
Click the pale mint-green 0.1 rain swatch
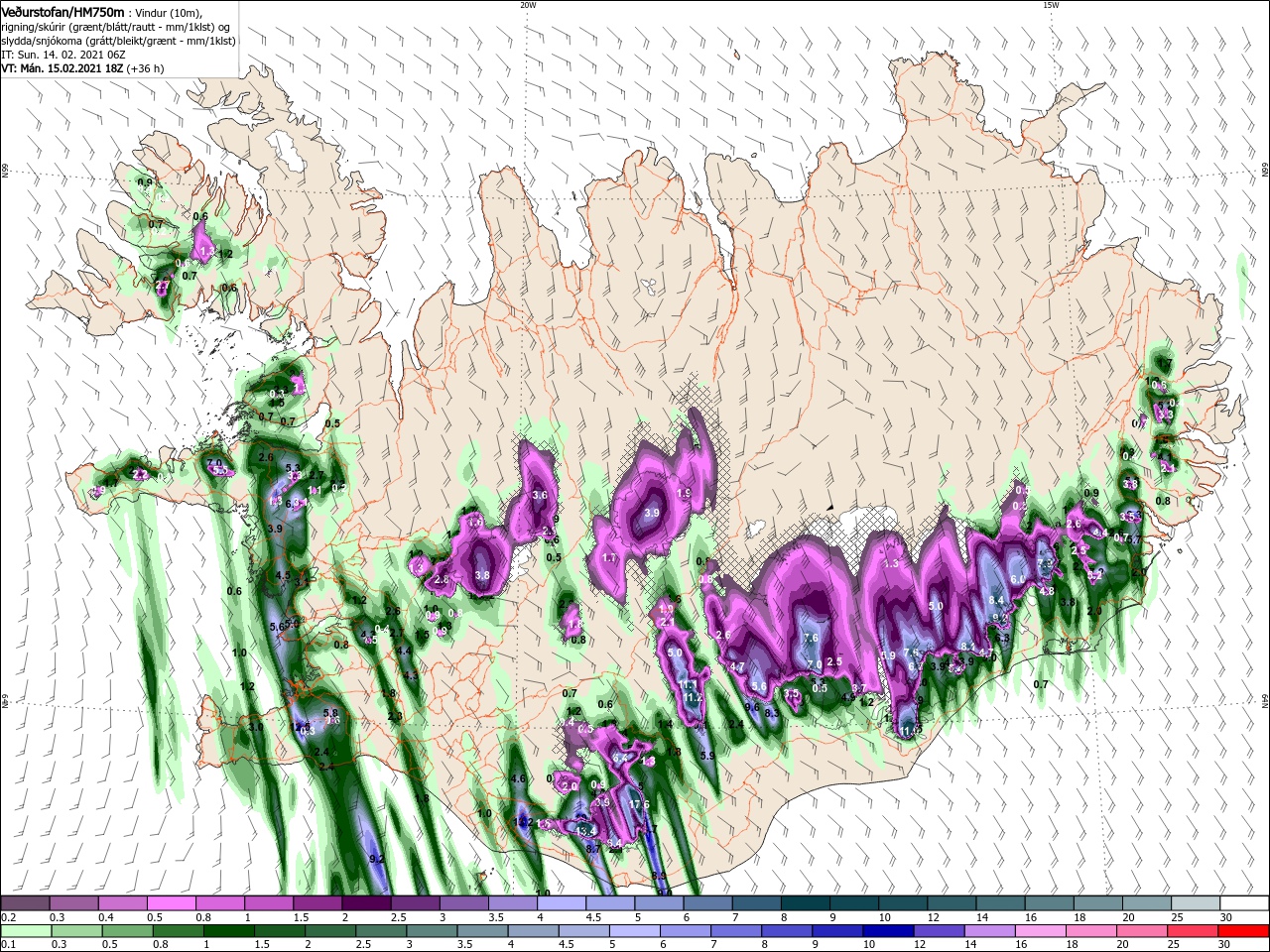click(26, 931)
